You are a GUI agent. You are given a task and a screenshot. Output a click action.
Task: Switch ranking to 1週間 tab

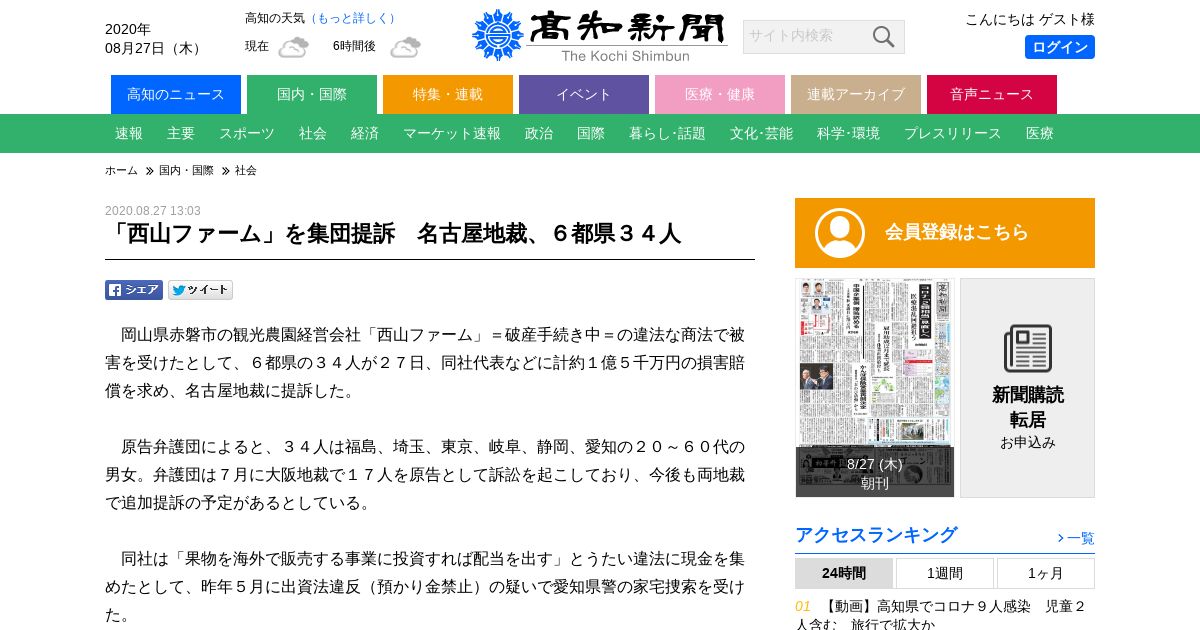pos(945,573)
